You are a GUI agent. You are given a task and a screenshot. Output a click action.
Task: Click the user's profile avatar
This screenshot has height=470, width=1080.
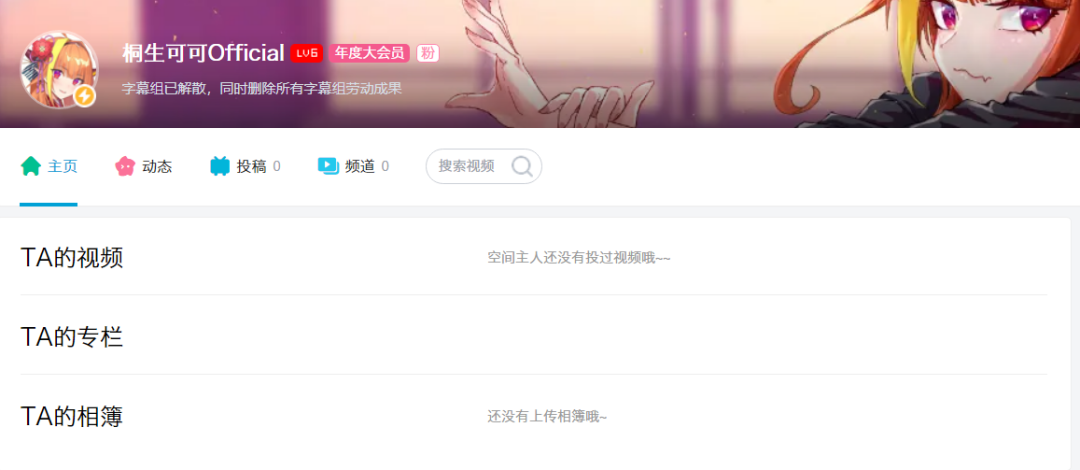59,69
